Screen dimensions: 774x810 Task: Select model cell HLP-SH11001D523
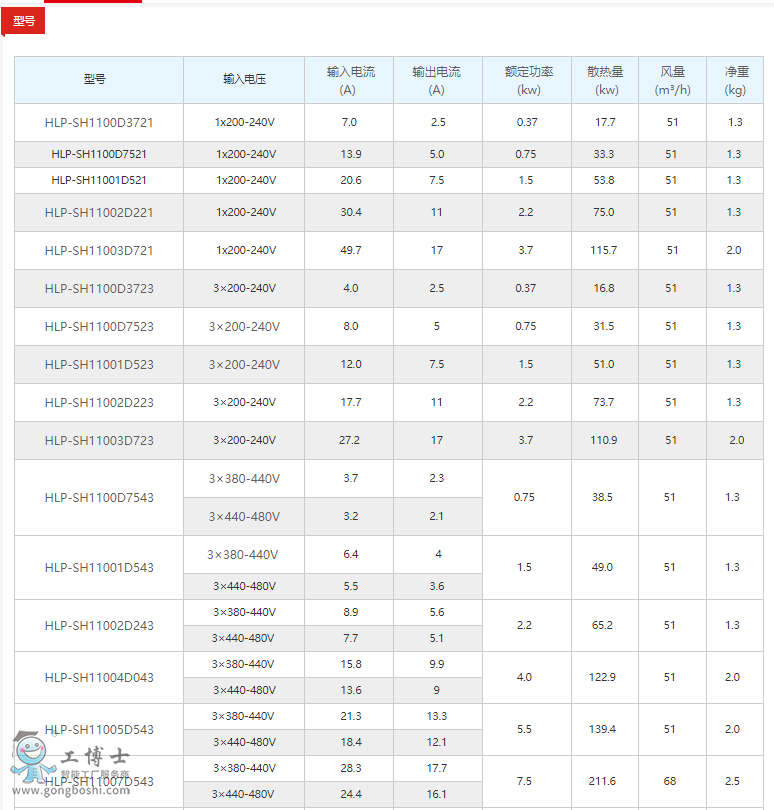pos(99,364)
